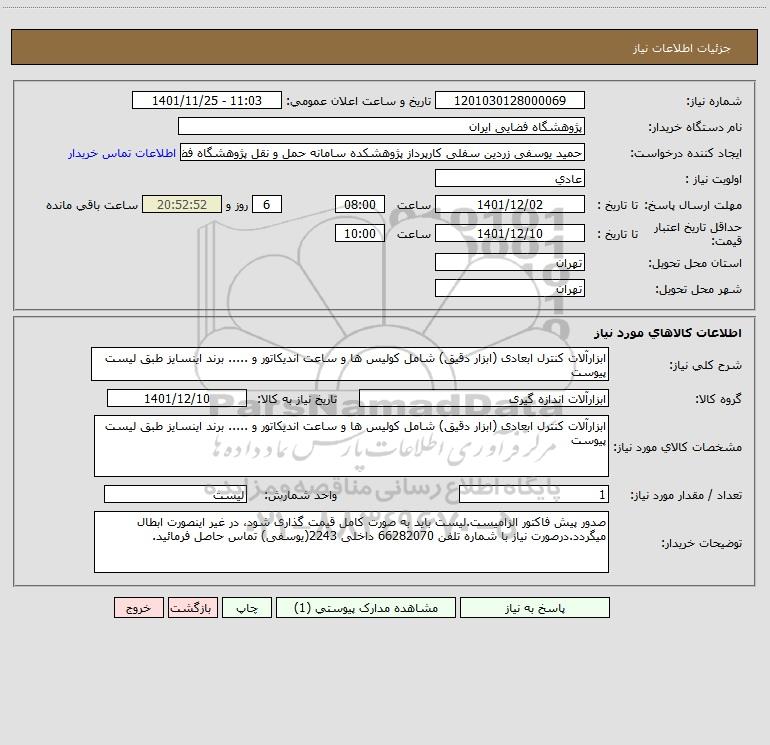Click the announcement date field 1401/11/25 - 11:03

(x=207, y=100)
